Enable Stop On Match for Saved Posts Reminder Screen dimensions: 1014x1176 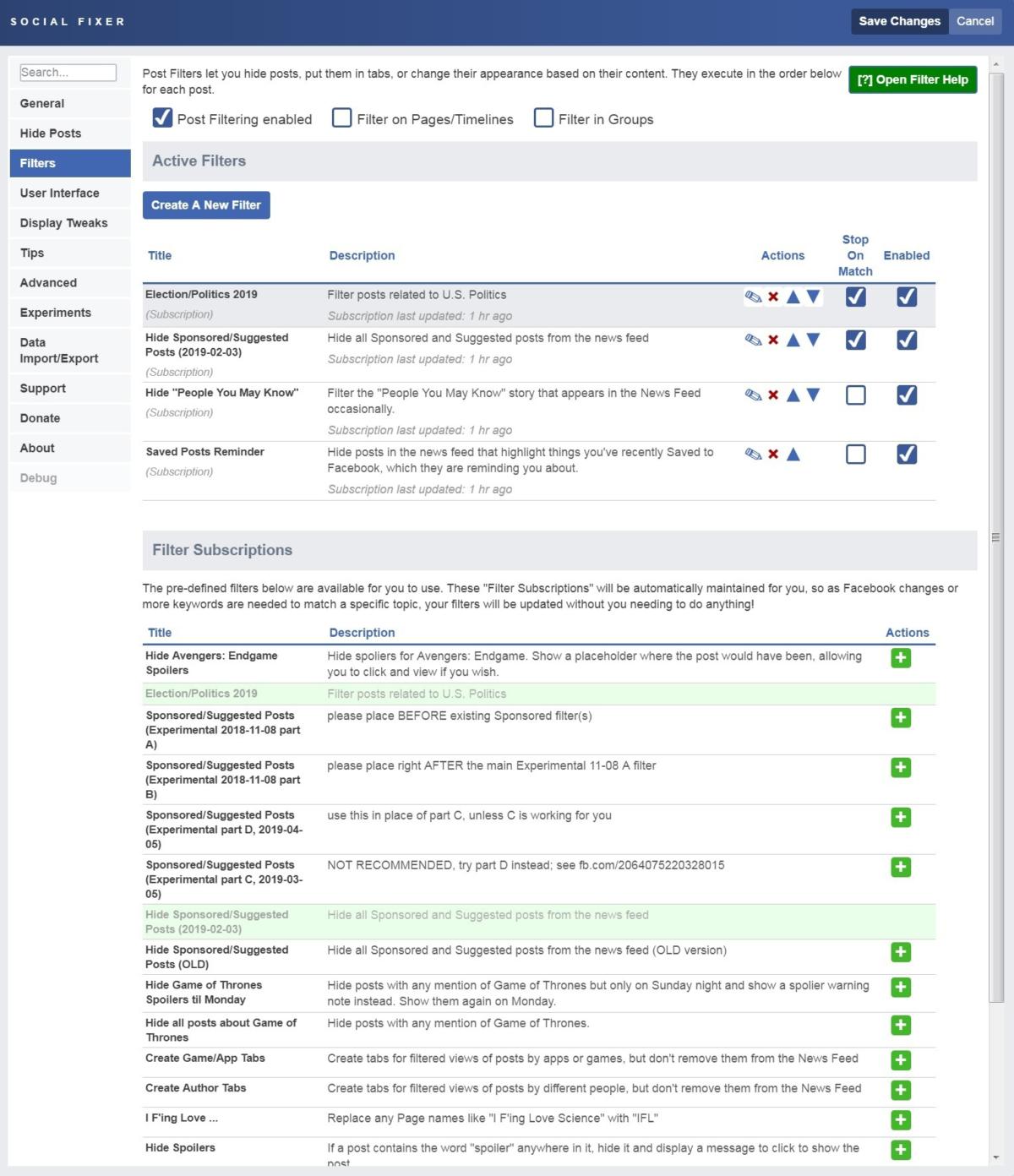[855, 455]
